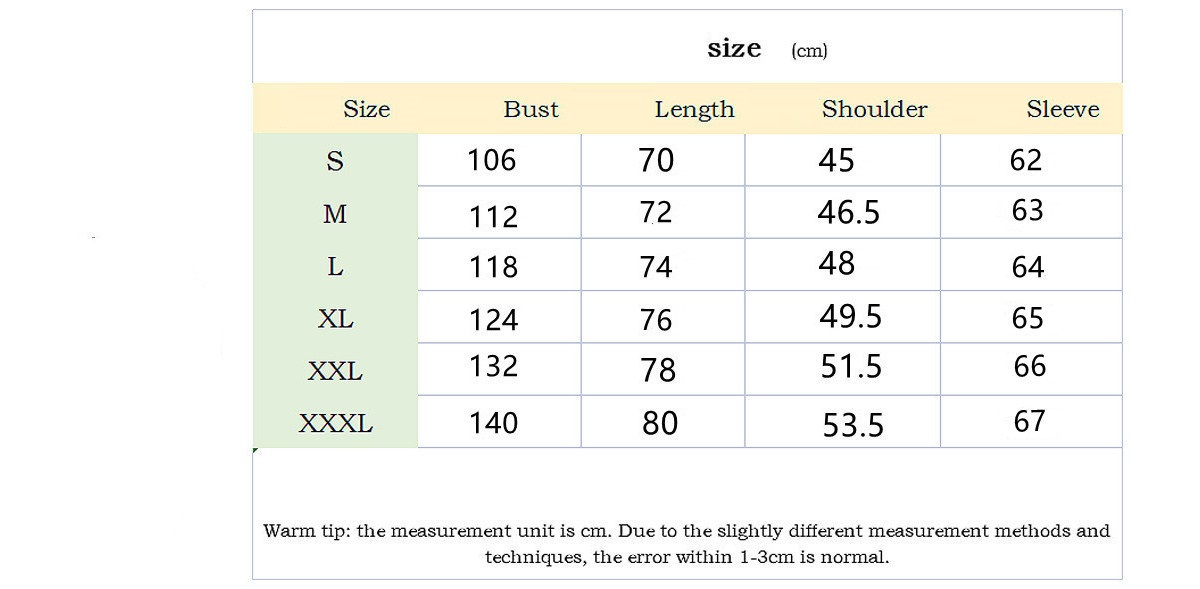1200x589 pixels.
Task: Click the bold "size" chart title
Action: (x=734, y=48)
